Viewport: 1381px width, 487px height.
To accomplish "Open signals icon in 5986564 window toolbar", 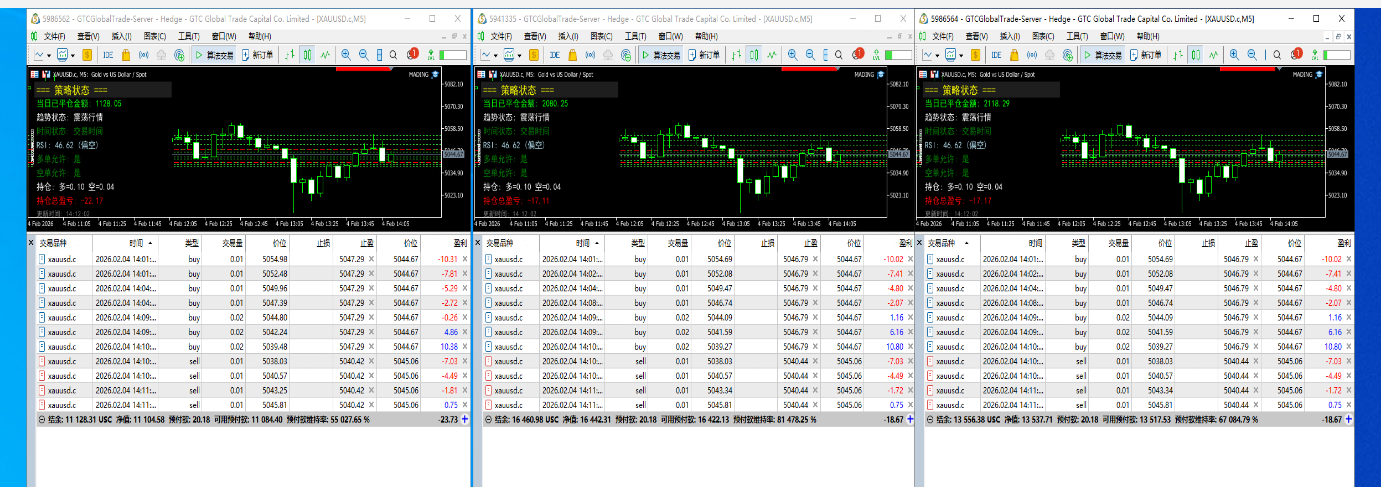I will coord(1032,55).
